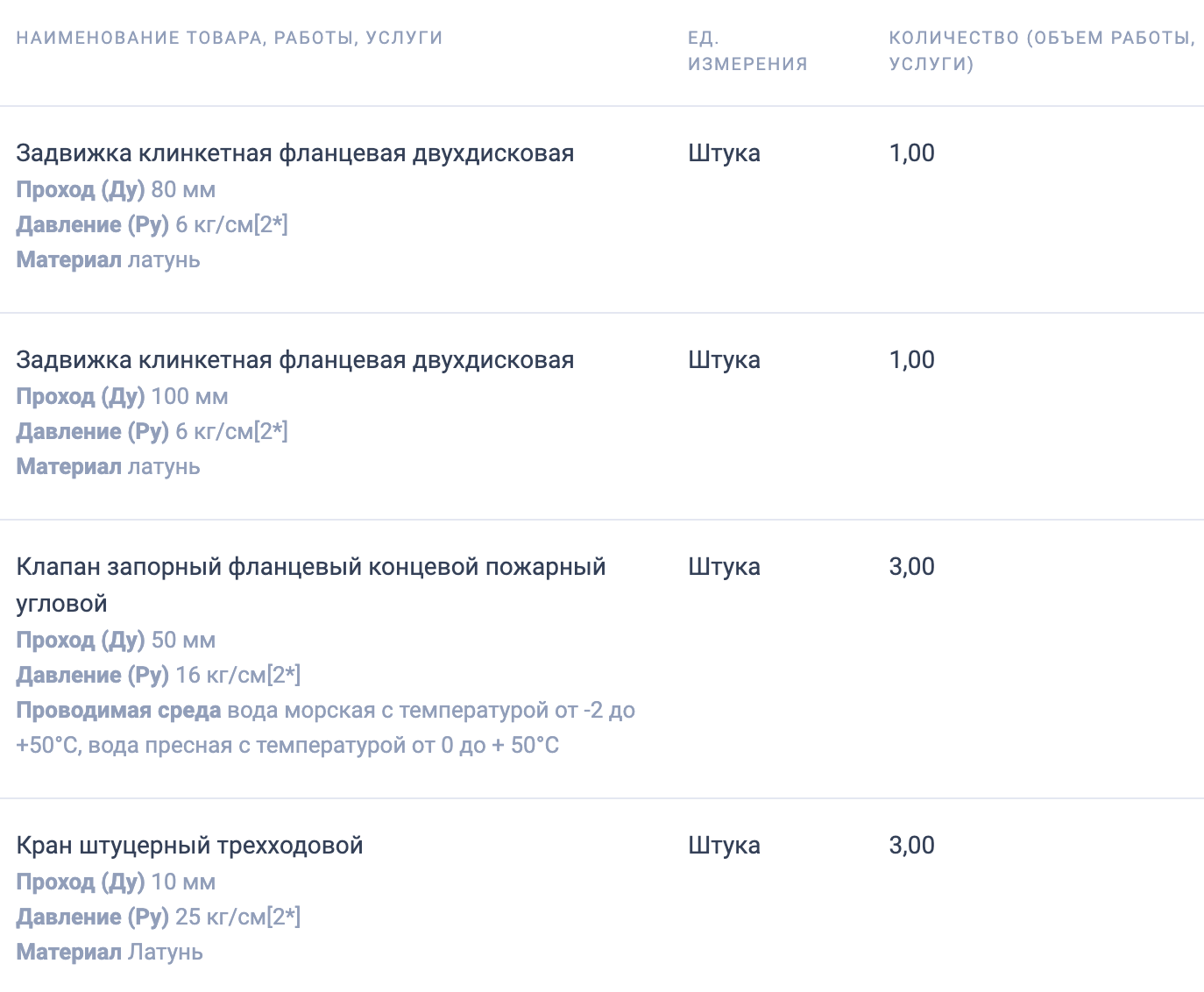Click the "Количество (объем работы, услуги)" column header

(x=1041, y=51)
